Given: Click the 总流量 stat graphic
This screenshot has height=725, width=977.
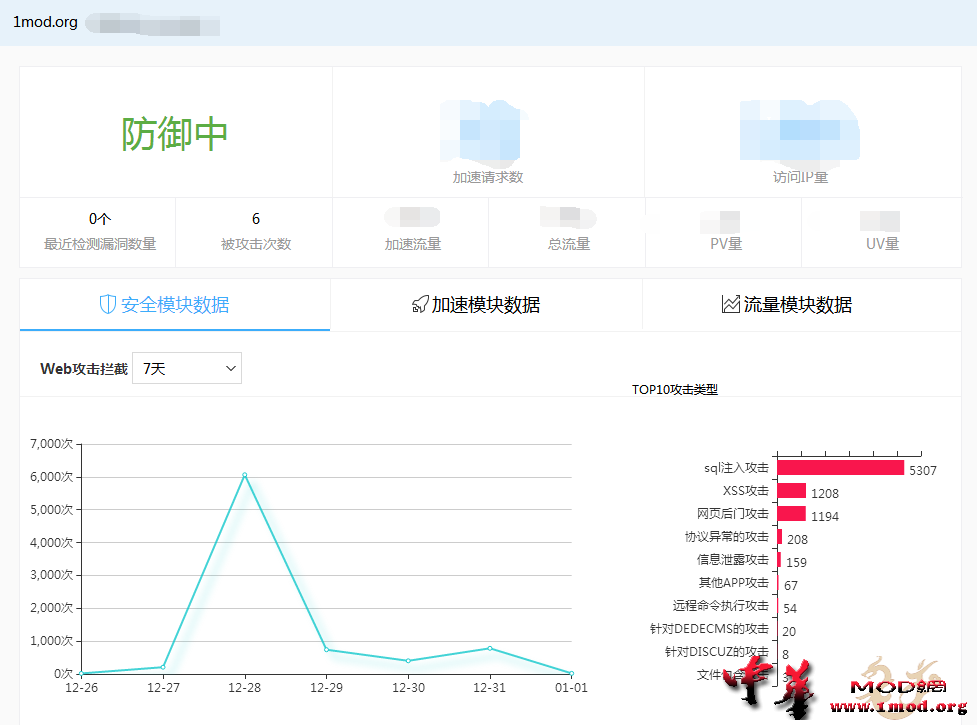Looking at the screenshot, I should click(x=566, y=216).
